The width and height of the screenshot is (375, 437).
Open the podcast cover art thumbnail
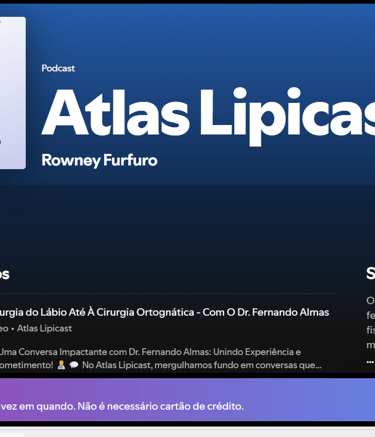click(13, 93)
